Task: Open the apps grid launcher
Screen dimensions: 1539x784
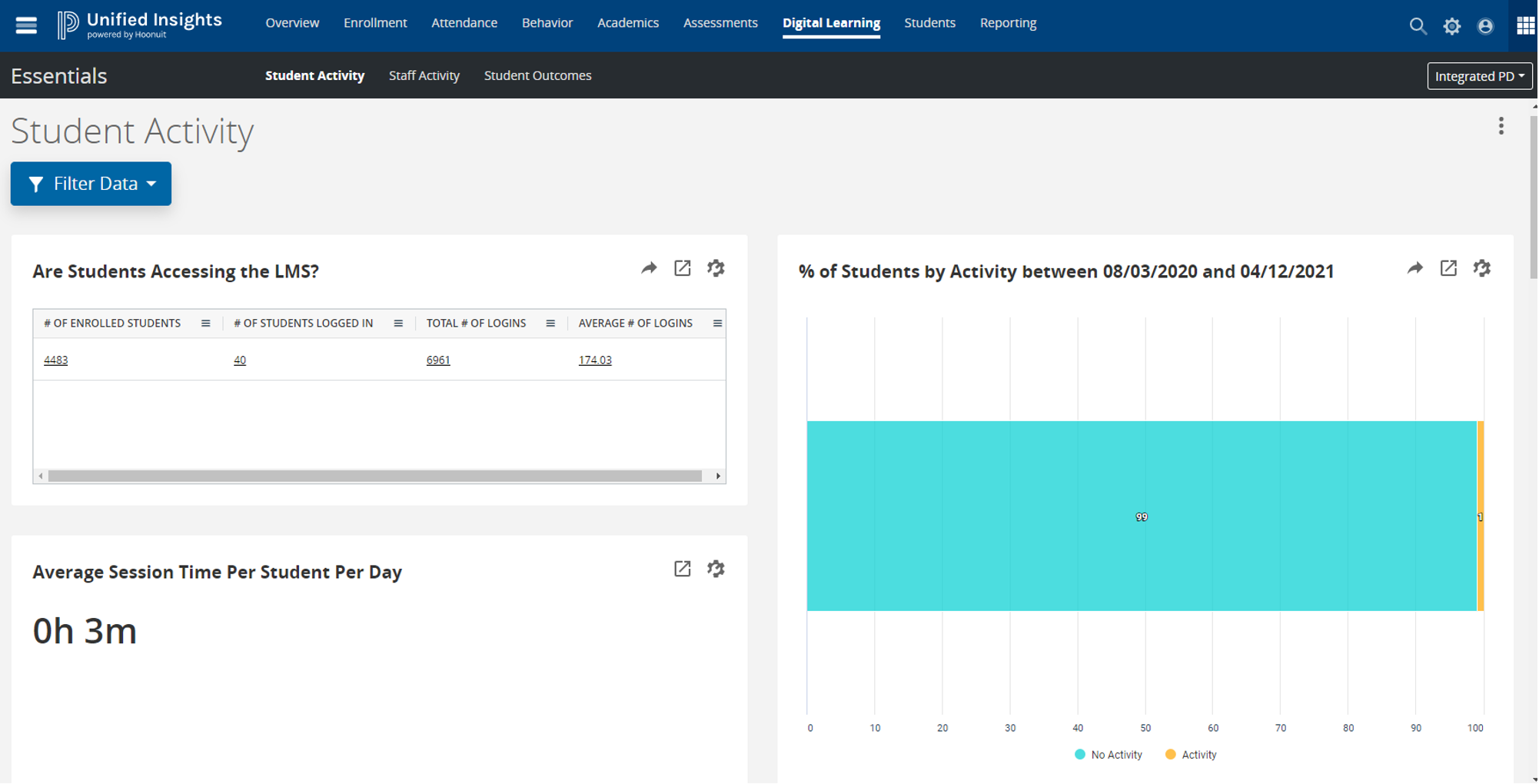Action: pos(1525,26)
